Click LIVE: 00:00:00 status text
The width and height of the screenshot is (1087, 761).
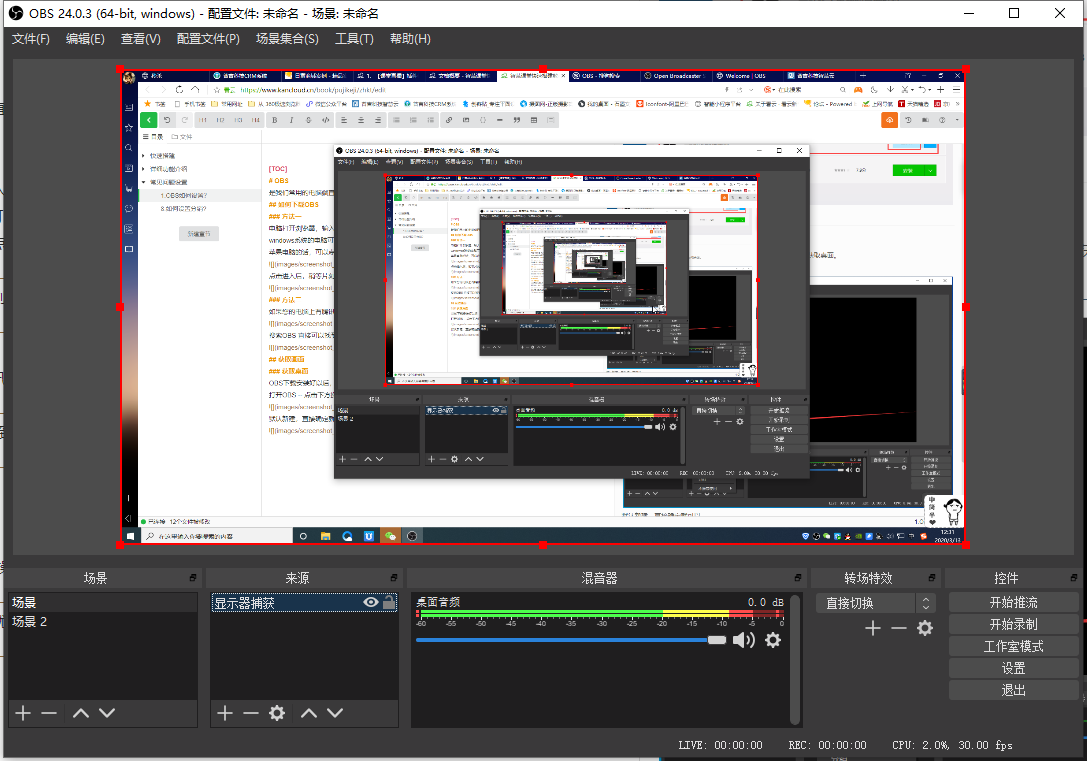(x=720, y=745)
